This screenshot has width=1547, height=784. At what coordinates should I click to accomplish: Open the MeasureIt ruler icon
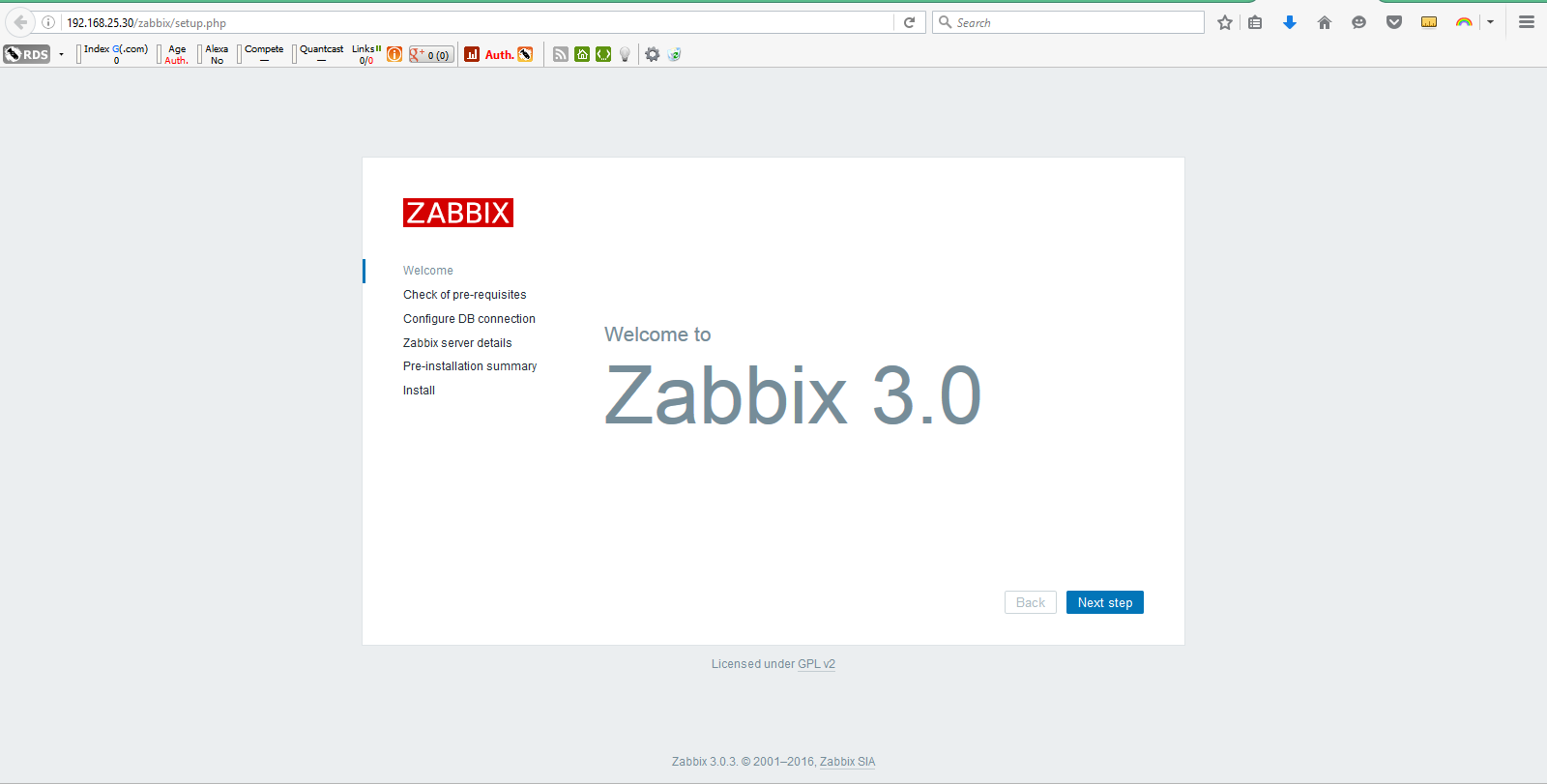click(x=1428, y=22)
